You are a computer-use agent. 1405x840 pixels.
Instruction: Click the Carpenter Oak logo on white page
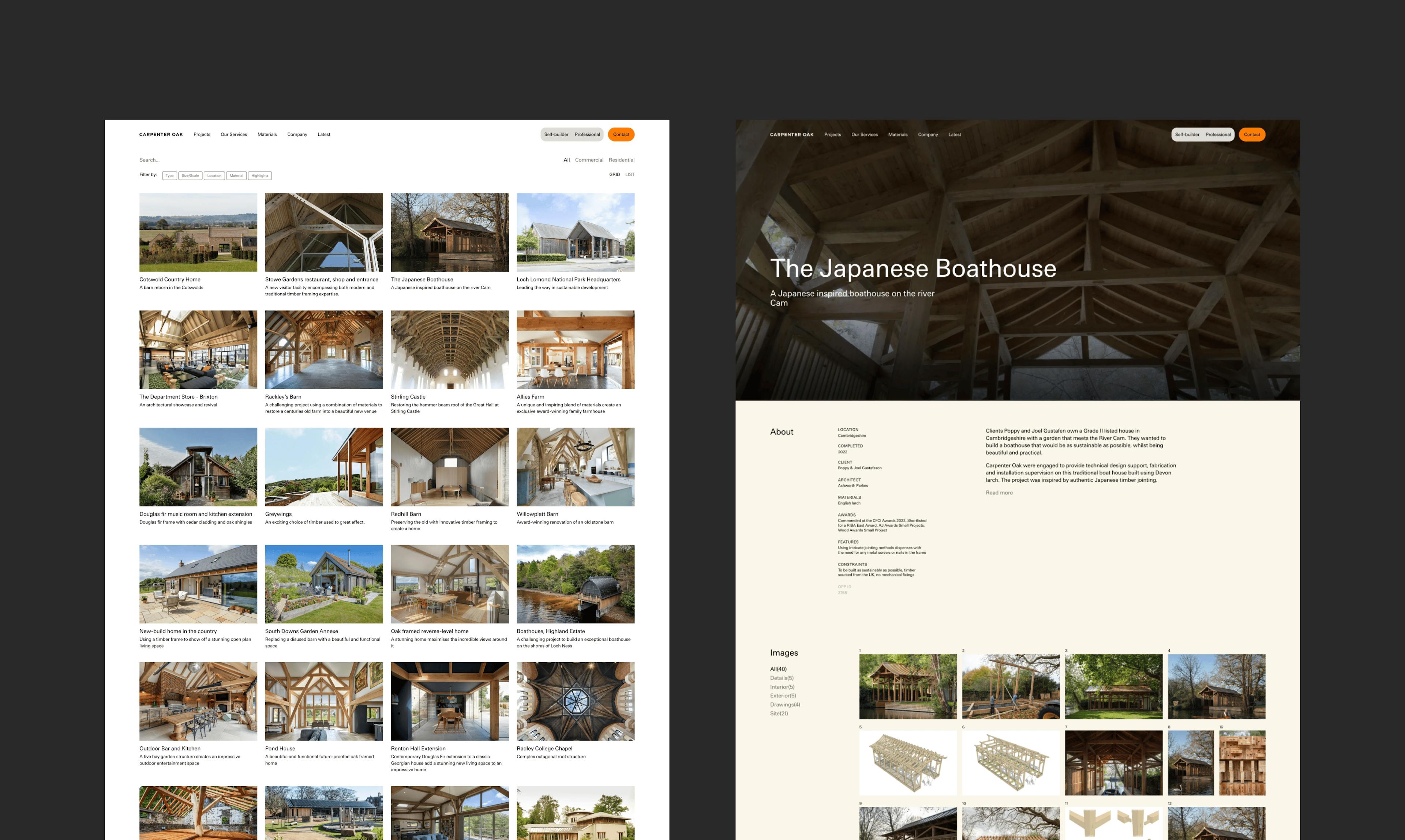161,135
